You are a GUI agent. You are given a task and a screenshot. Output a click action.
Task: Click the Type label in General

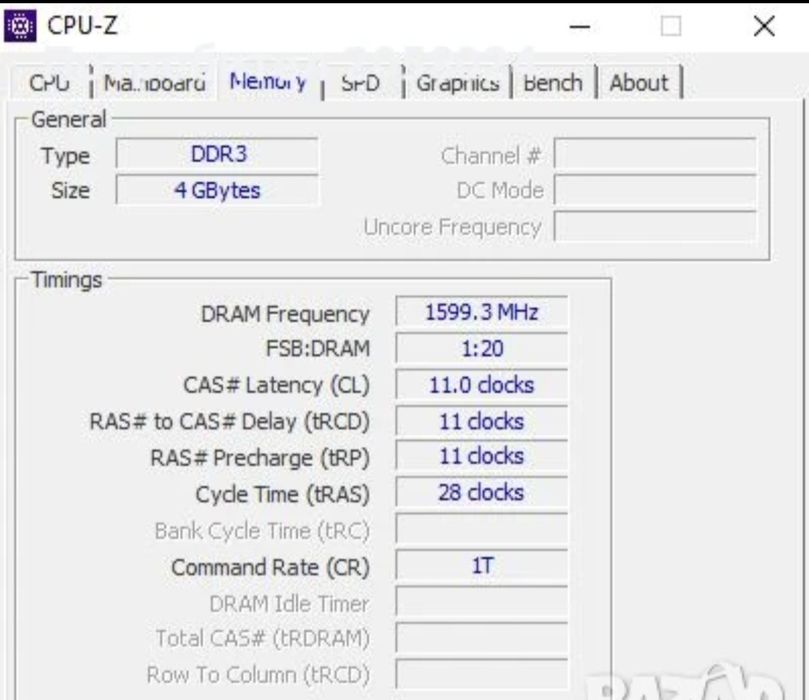click(66, 156)
